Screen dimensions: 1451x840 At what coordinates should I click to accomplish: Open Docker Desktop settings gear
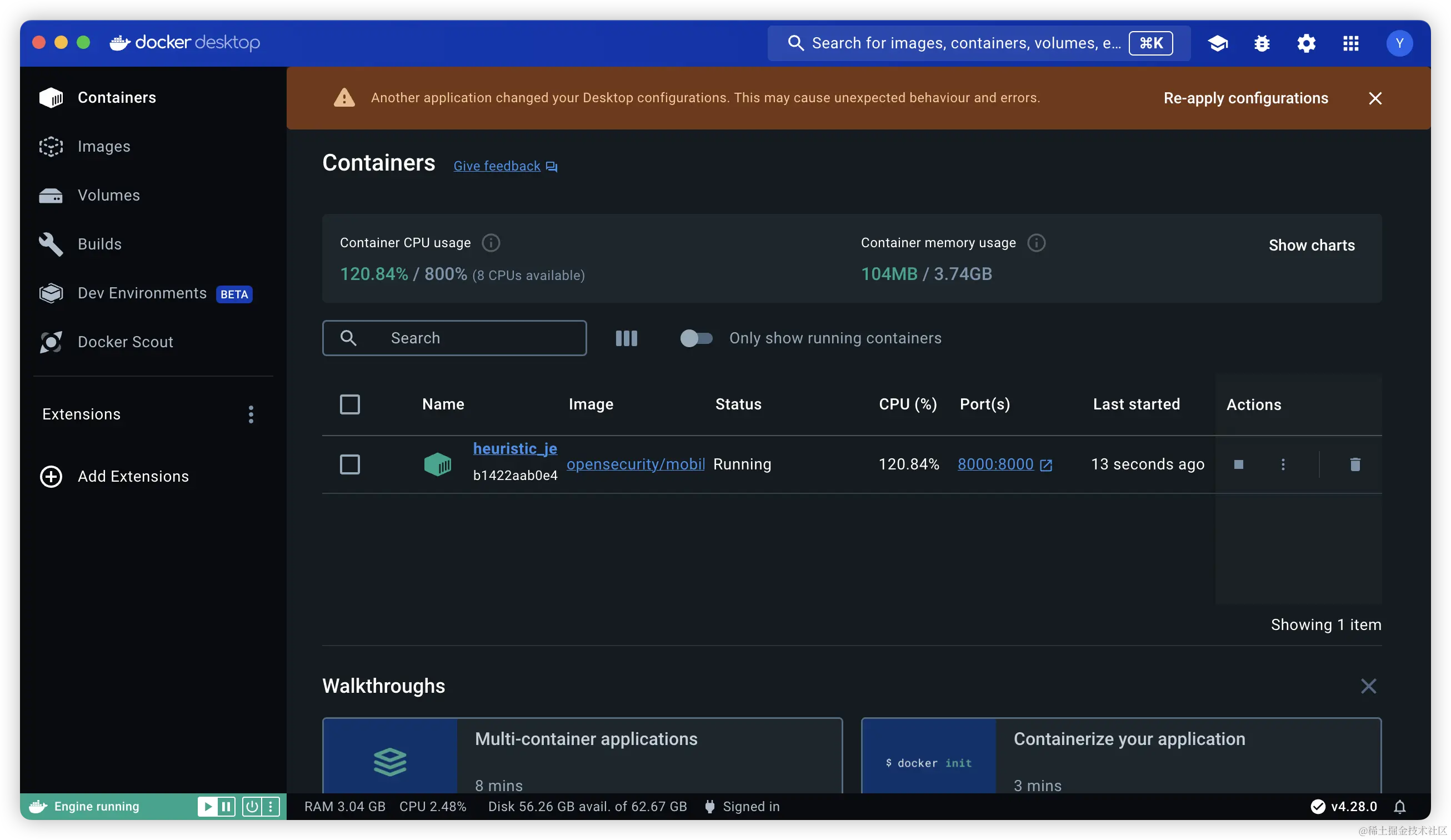[x=1306, y=43]
